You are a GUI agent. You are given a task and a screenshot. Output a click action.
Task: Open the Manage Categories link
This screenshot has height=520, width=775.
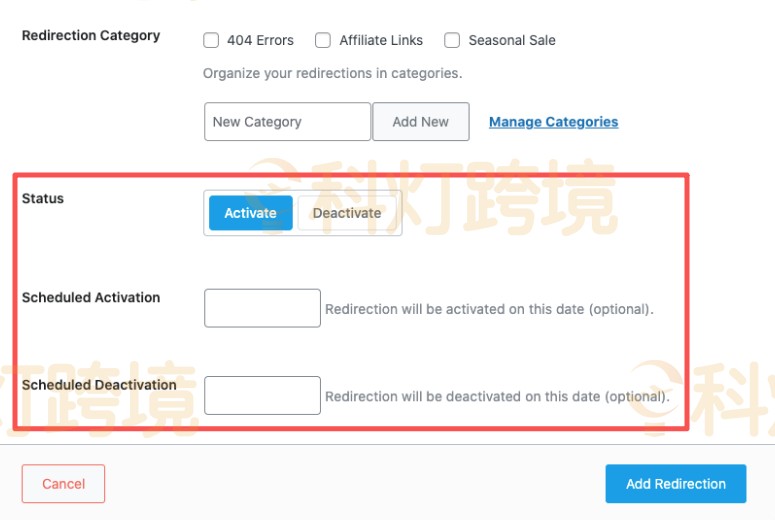(x=553, y=122)
